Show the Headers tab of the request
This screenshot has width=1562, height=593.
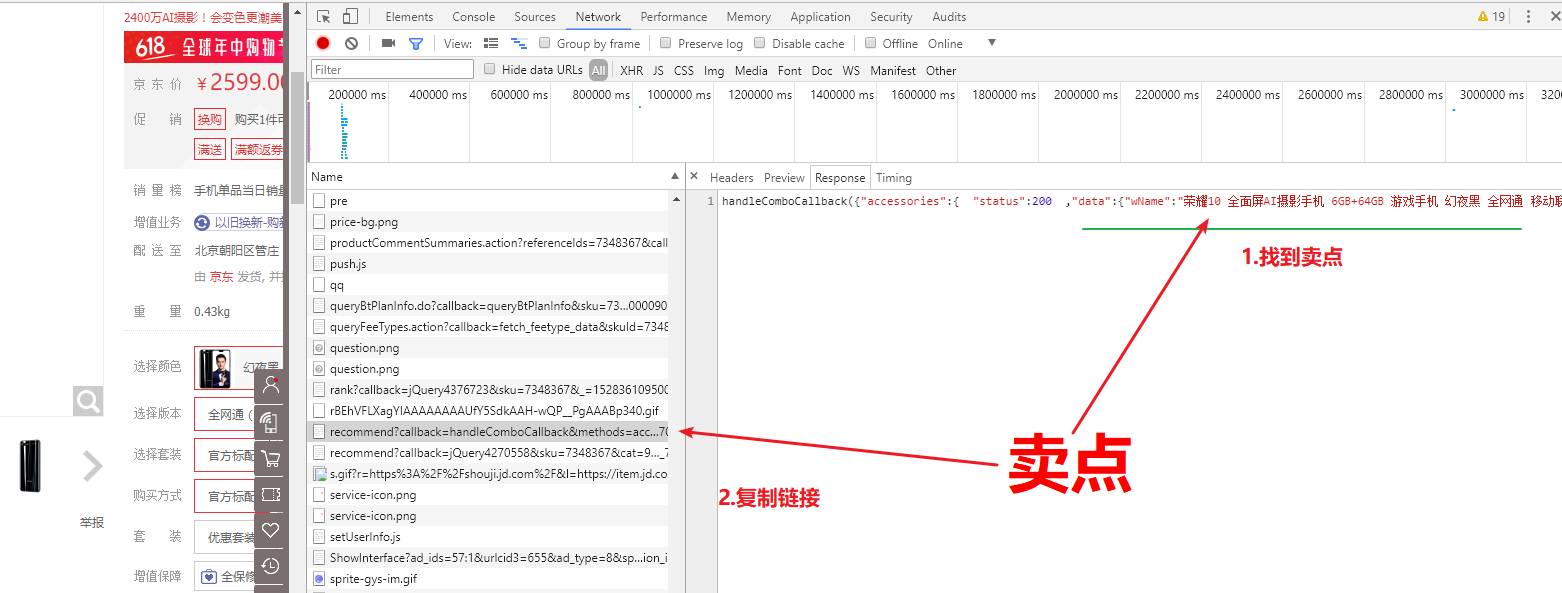tap(732, 177)
